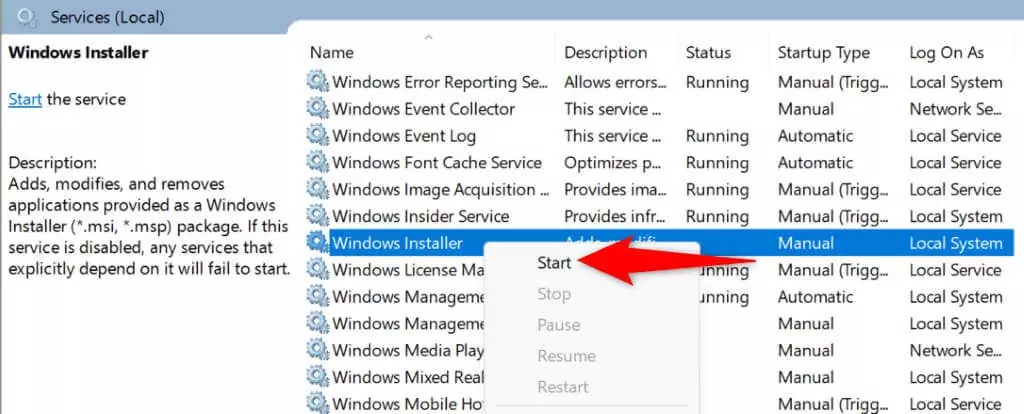Viewport: 1024px width, 414px height.
Task: Select the highlighted Windows Installer name
Action: tap(397, 243)
